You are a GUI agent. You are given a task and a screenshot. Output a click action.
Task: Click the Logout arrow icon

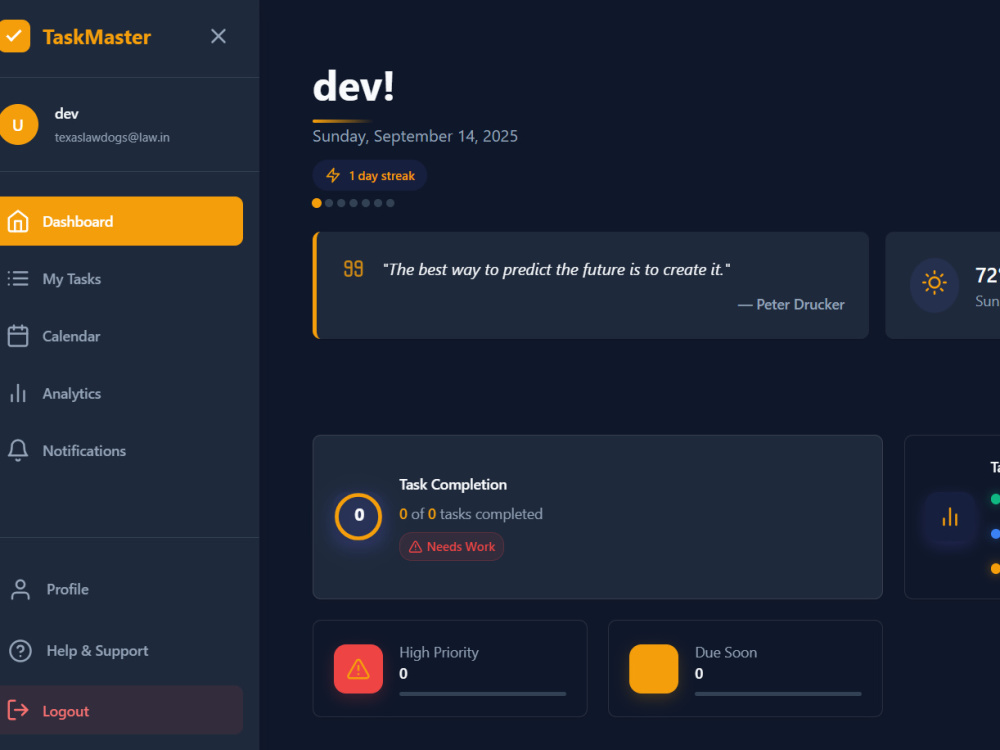tap(18, 710)
